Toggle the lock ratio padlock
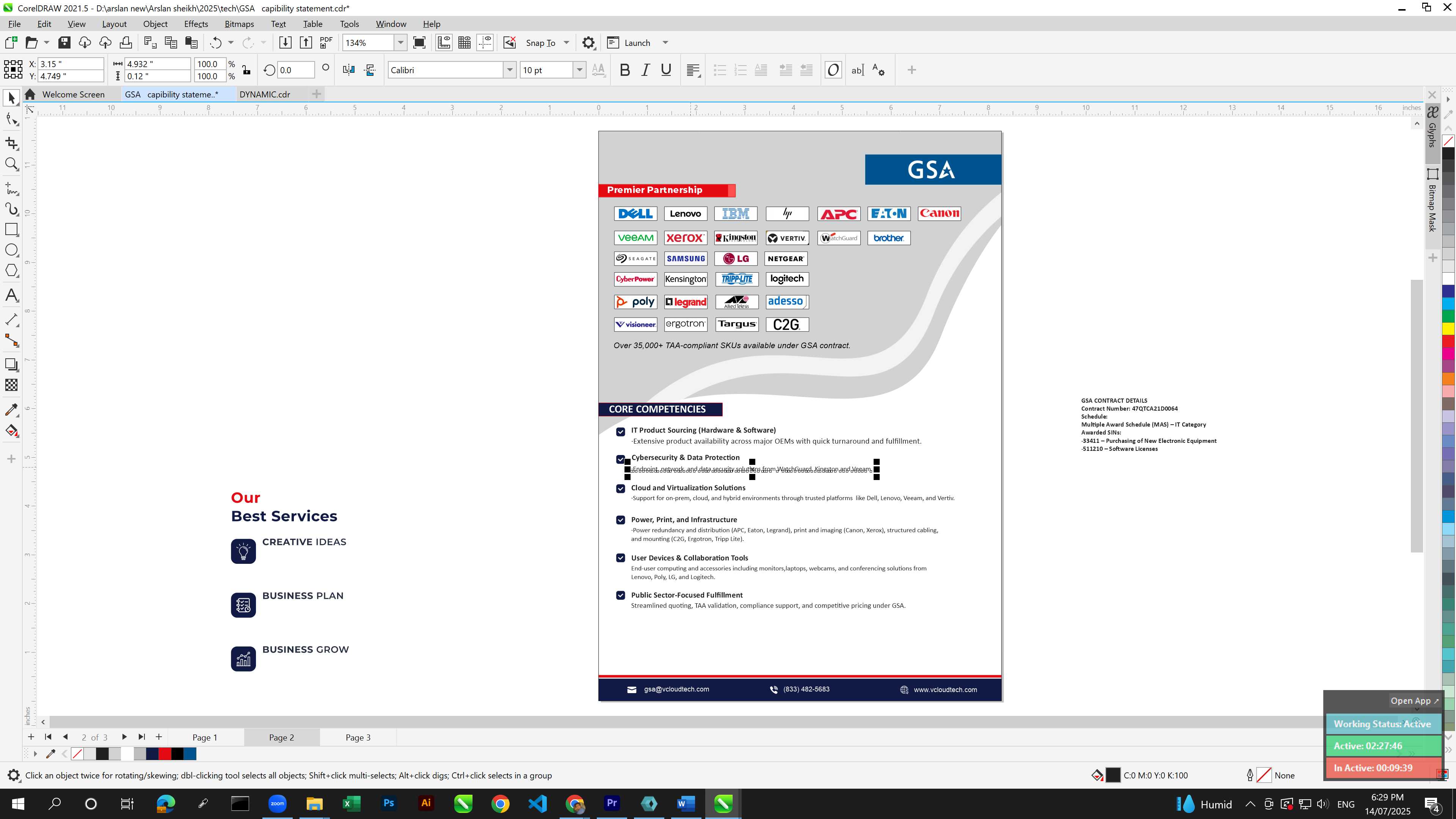The image size is (1456, 819). [x=246, y=70]
